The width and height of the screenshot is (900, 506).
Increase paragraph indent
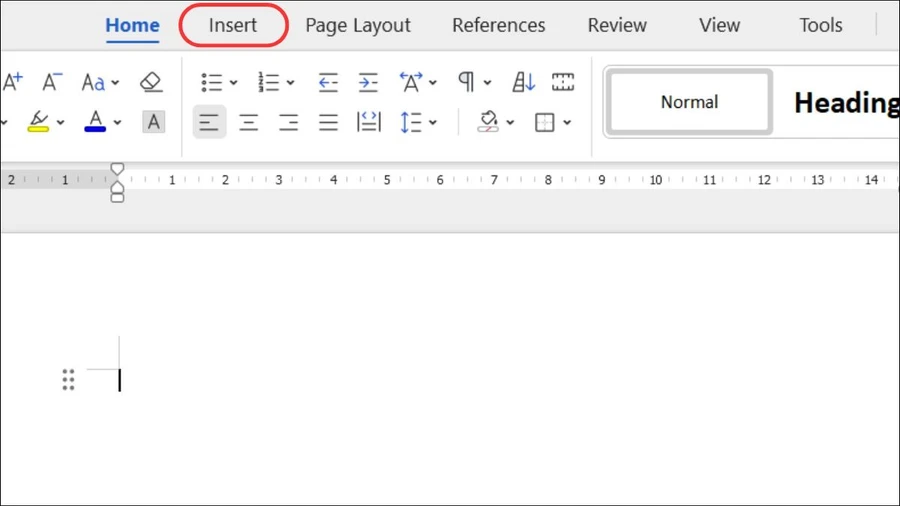pyautogui.click(x=368, y=83)
